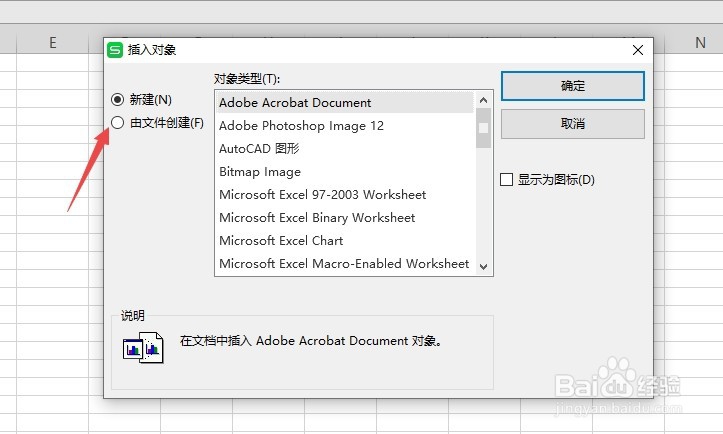Image resolution: width=723 pixels, height=434 pixels.
Task: Click the list scroll down arrow
Action: coord(483,267)
